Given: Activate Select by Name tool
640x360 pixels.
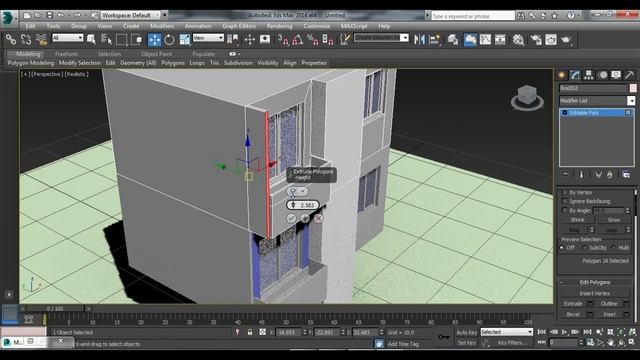Looking at the screenshot, I should (106, 40).
